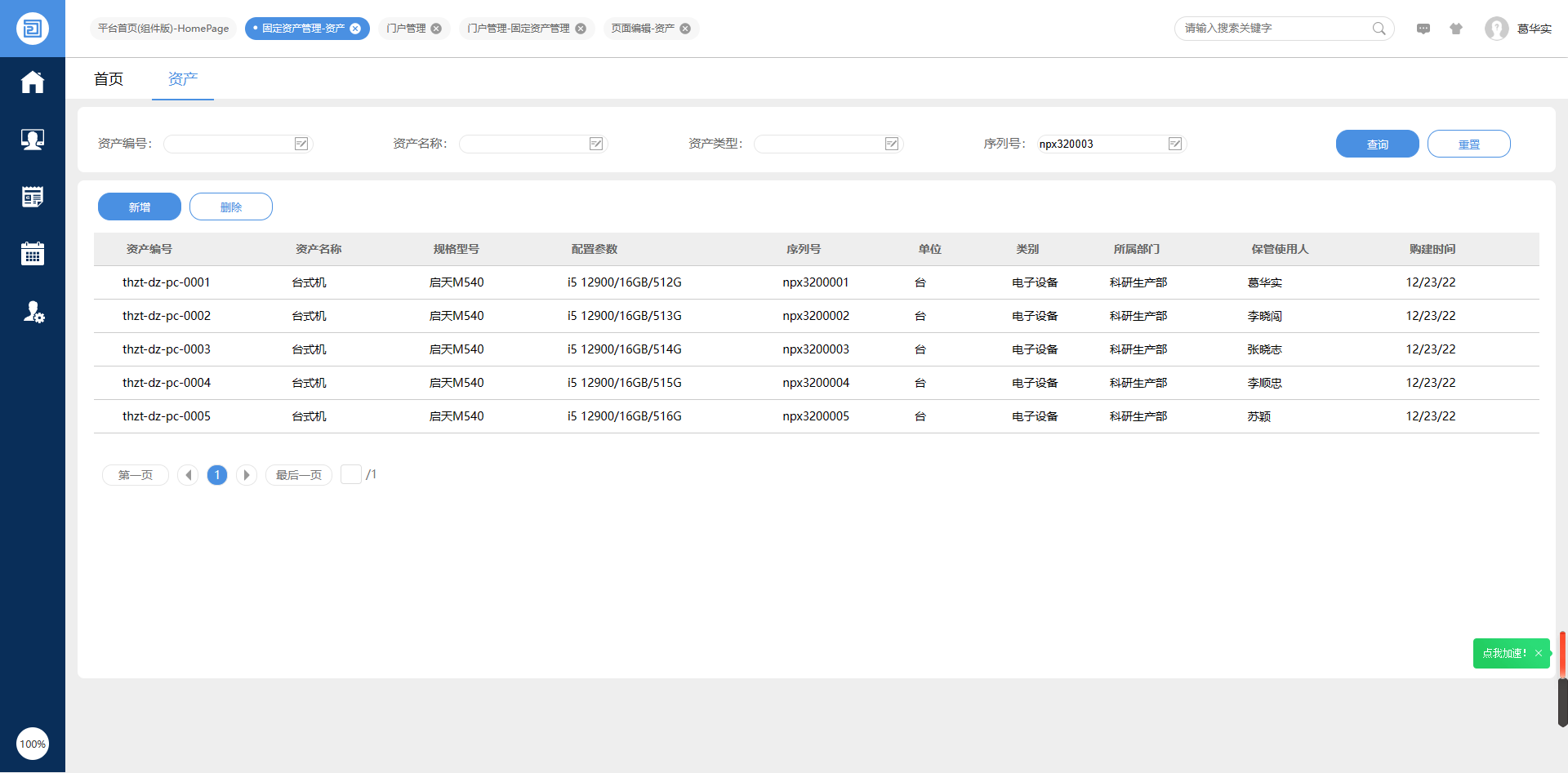
Task: Open the user monitor icon in sidebar
Action: coord(33,140)
